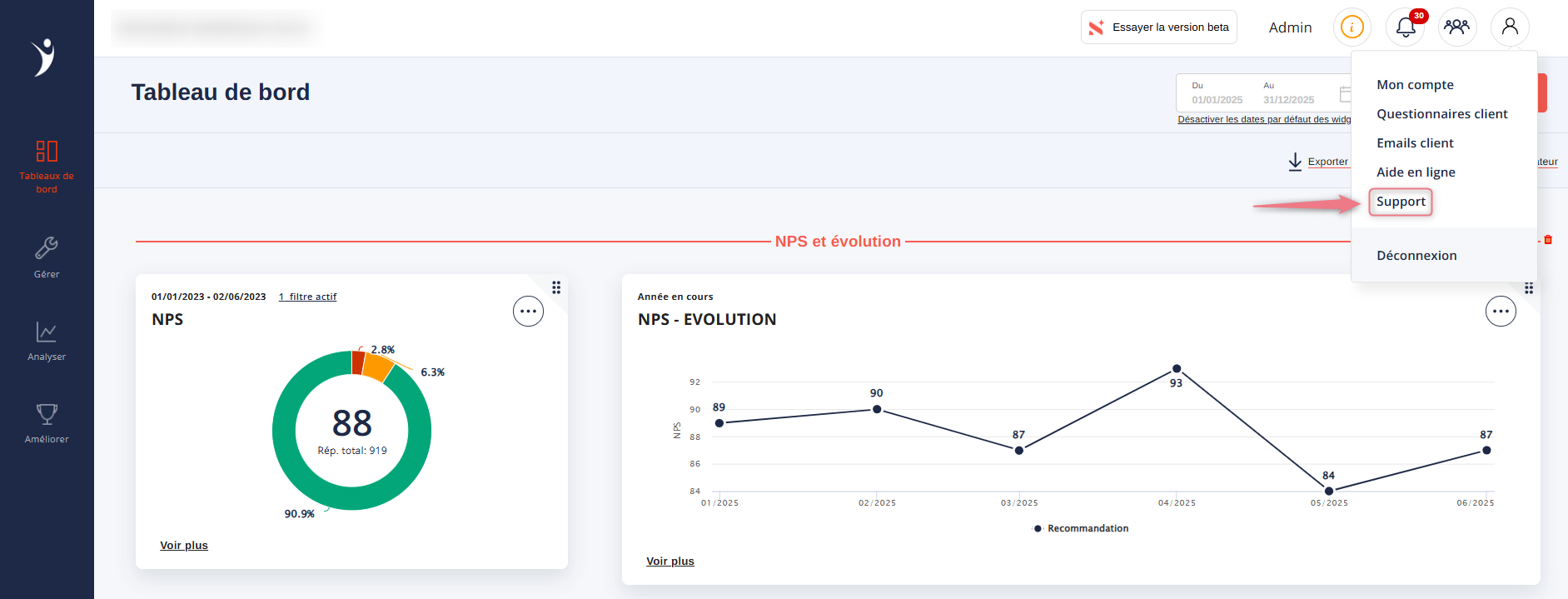Choose Support in the user menu
1568x599 pixels.
pyautogui.click(x=1401, y=202)
